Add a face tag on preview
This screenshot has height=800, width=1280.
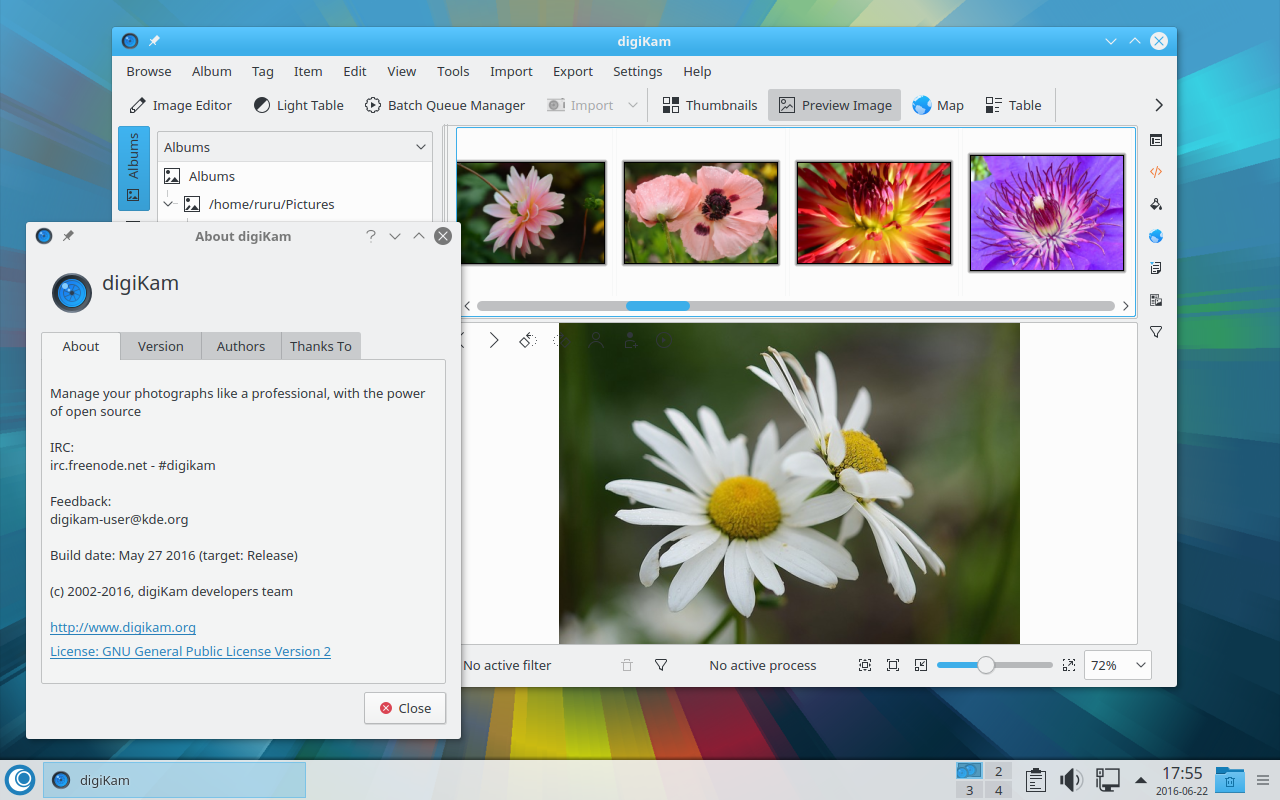[x=630, y=340]
